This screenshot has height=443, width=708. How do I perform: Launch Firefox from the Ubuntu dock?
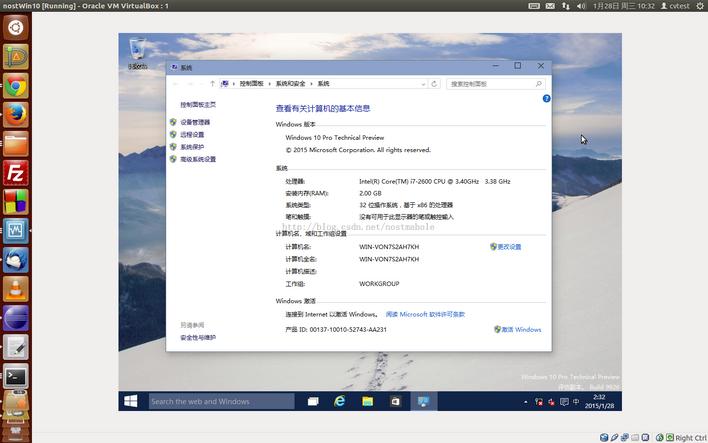pyautogui.click(x=16, y=115)
